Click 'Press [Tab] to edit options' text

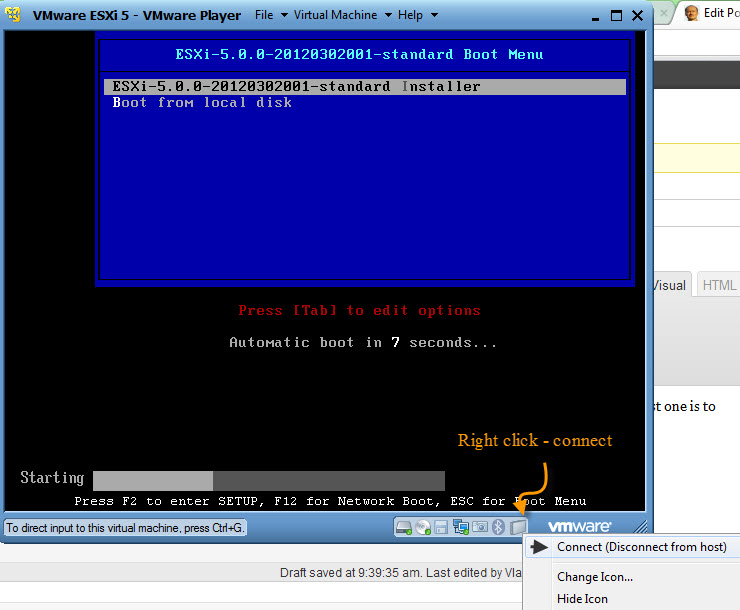[x=359, y=310]
